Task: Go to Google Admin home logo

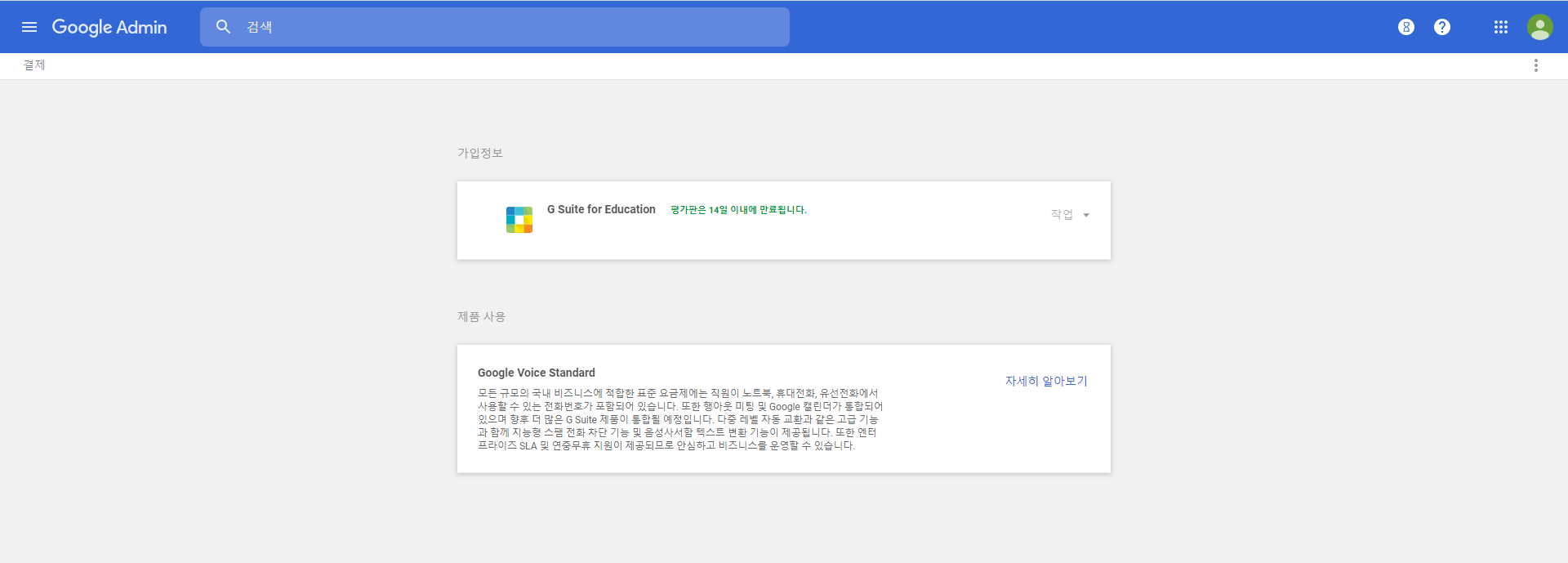Action: [109, 27]
